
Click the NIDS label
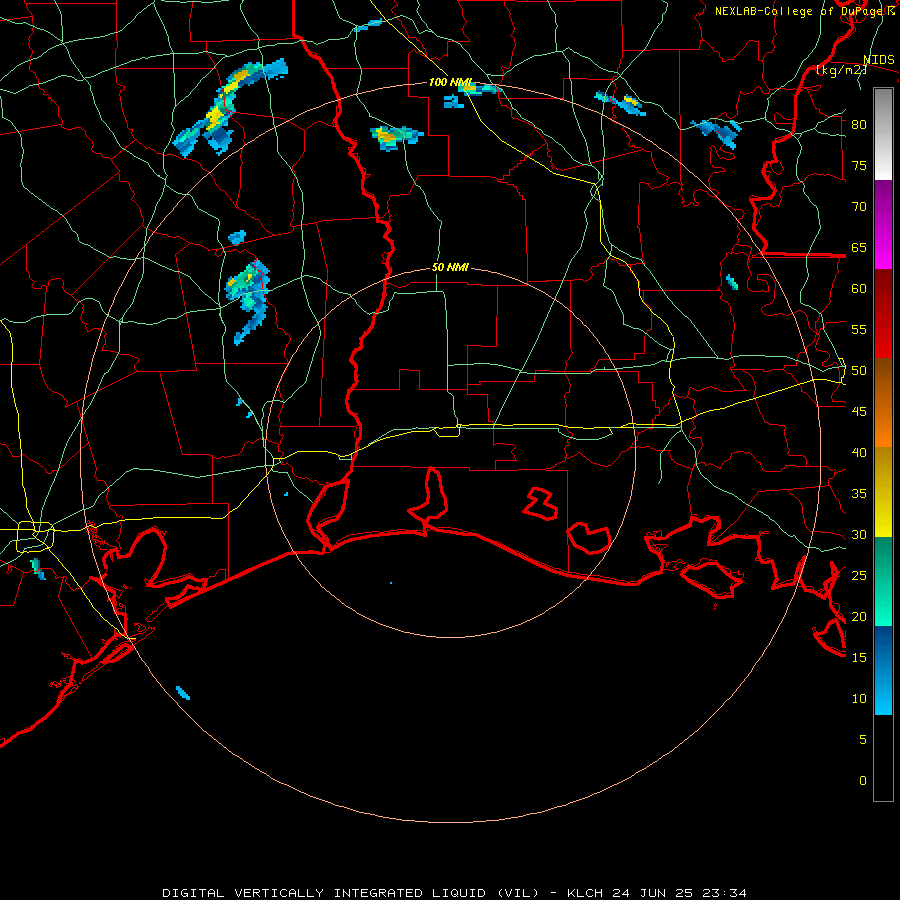click(878, 60)
